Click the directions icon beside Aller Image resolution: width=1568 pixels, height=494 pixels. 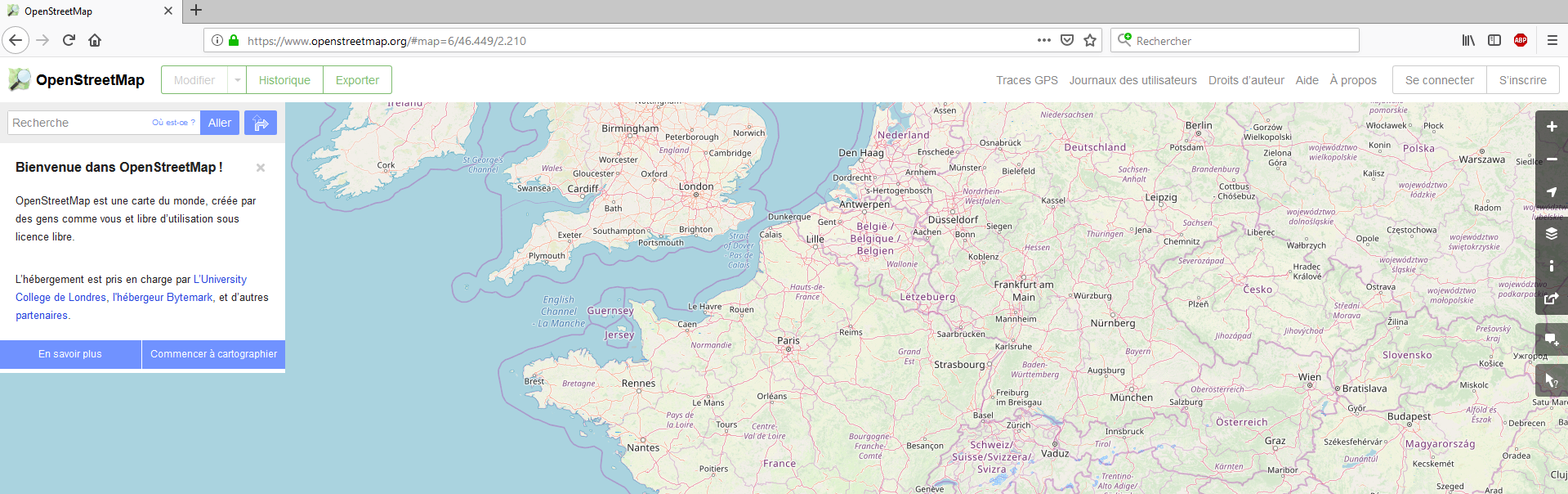click(261, 123)
